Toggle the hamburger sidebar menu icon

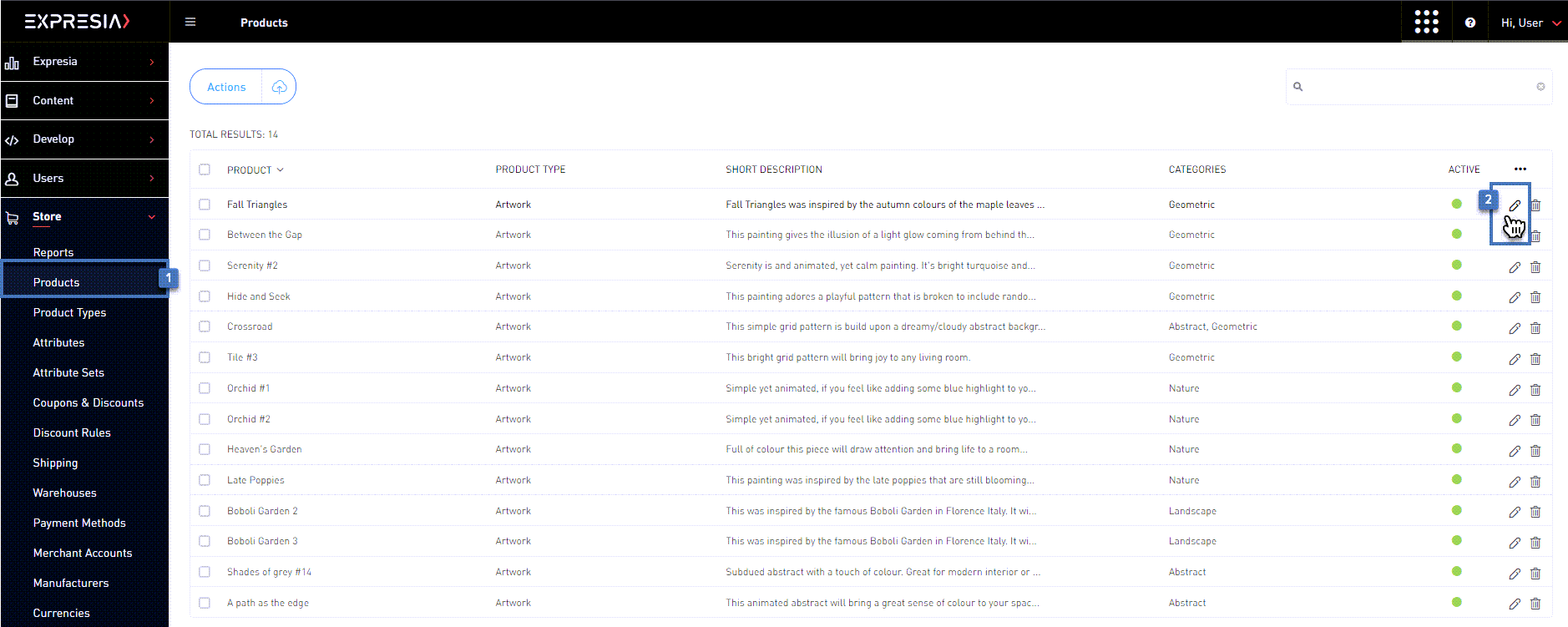tap(190, 23)
